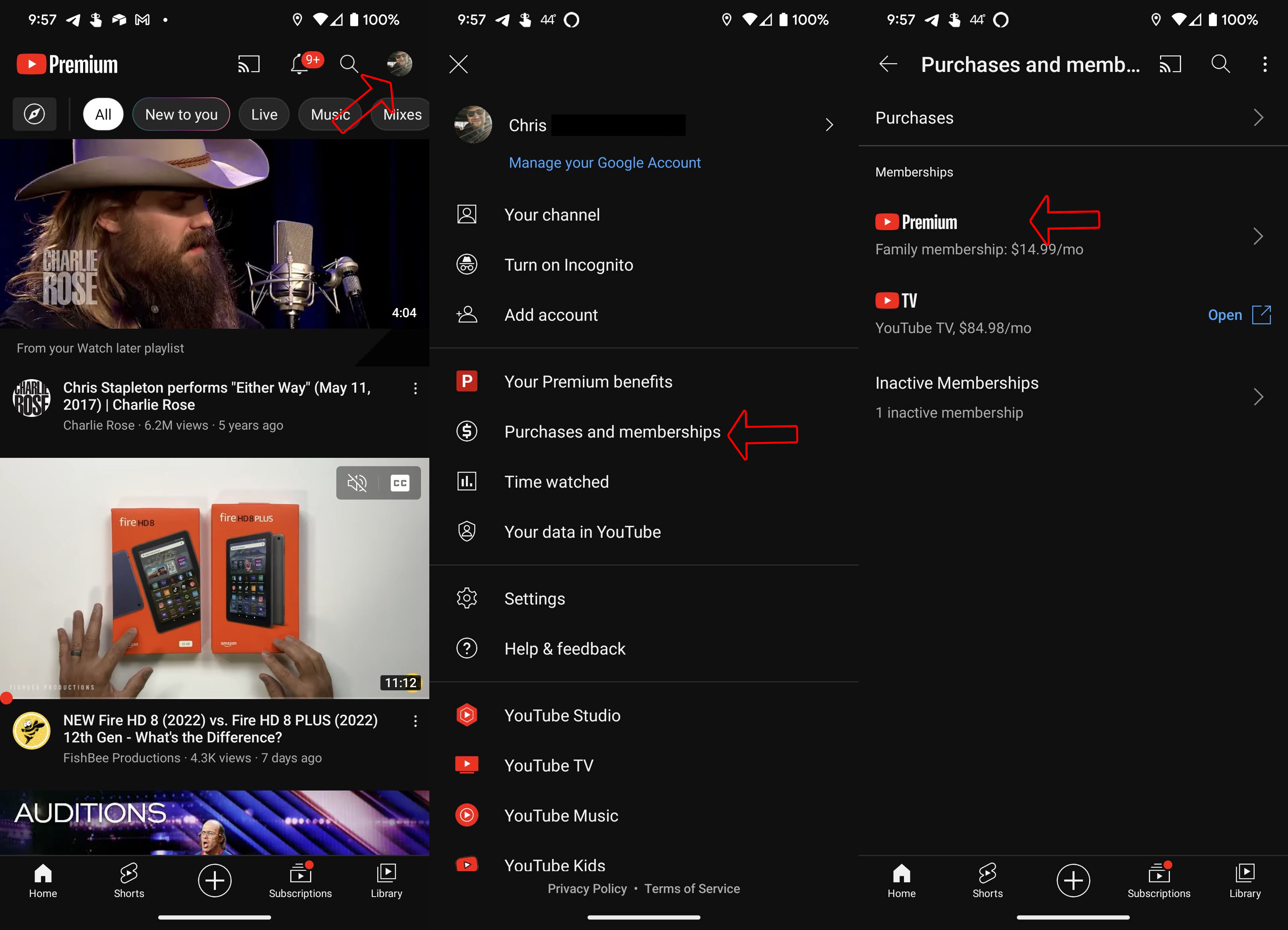Tap the Purchases and memberships menu item
Viewport: 1288px width, 930px height.
tap(612, 431)
